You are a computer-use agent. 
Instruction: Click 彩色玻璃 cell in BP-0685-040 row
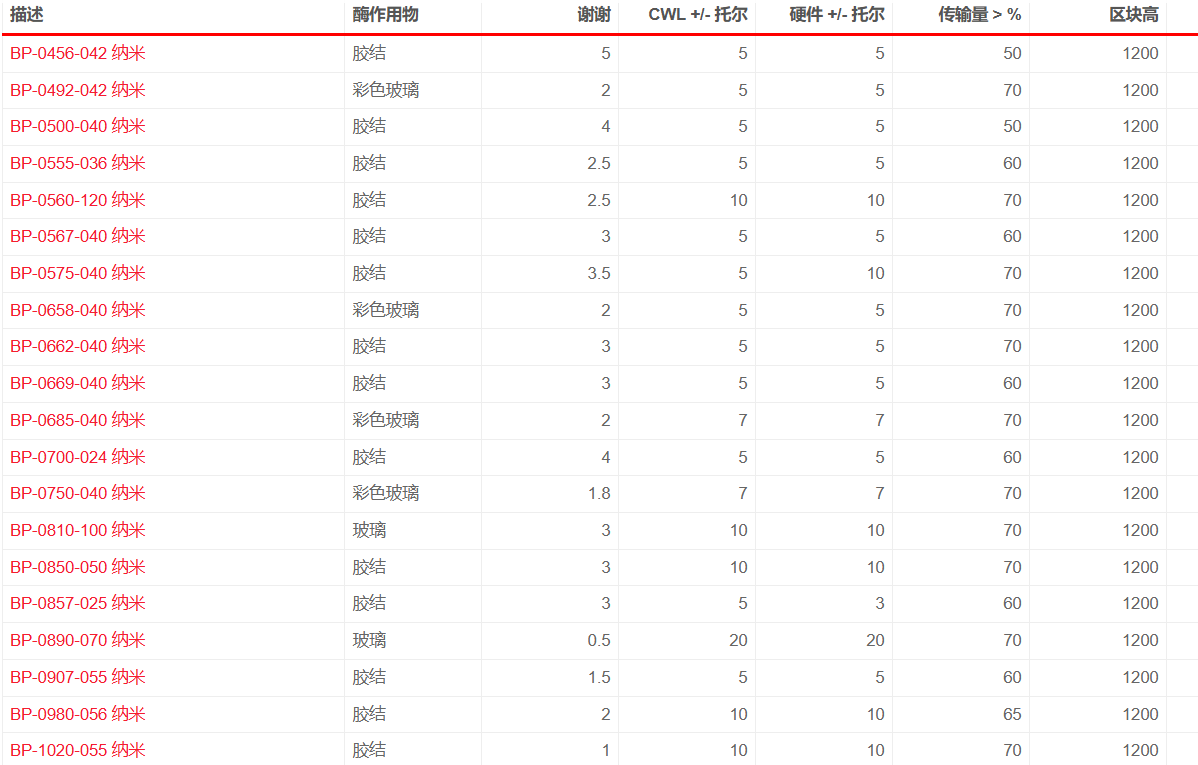coord(386,420)
